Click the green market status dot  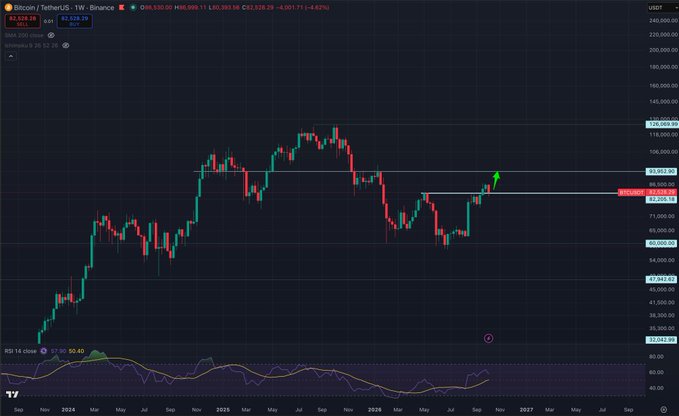[133, 7]
